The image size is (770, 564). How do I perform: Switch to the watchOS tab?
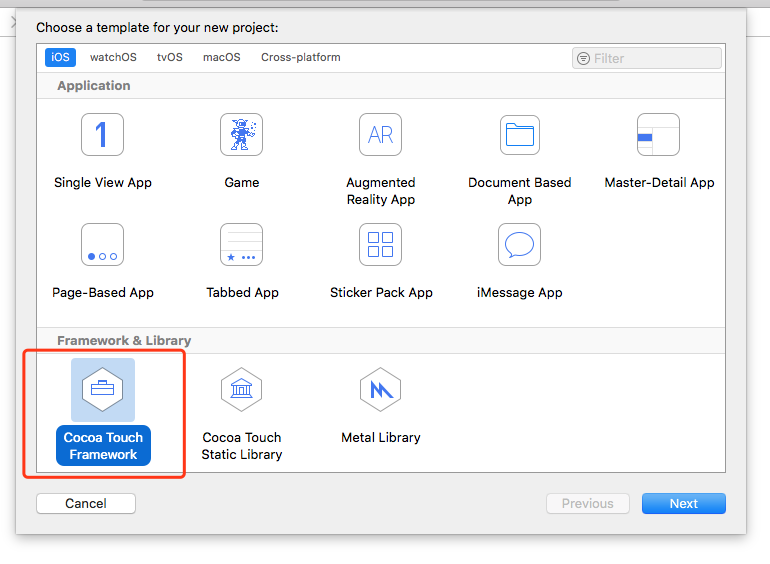113,57
